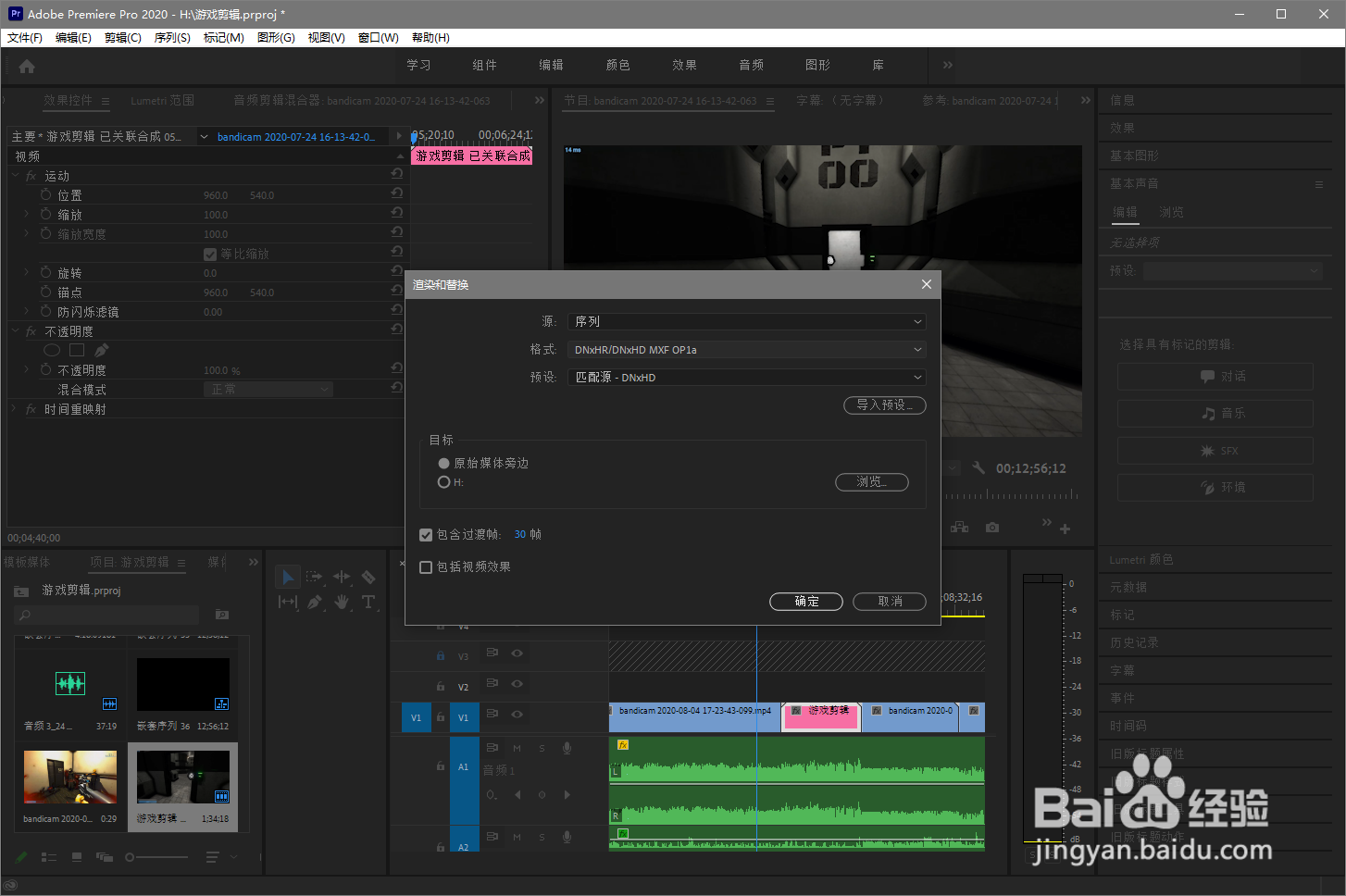The height and width of the screenshot is (896, 1346).
Task: Create 4-point polygon mask under 不透明度
Action: pos(77,350)
